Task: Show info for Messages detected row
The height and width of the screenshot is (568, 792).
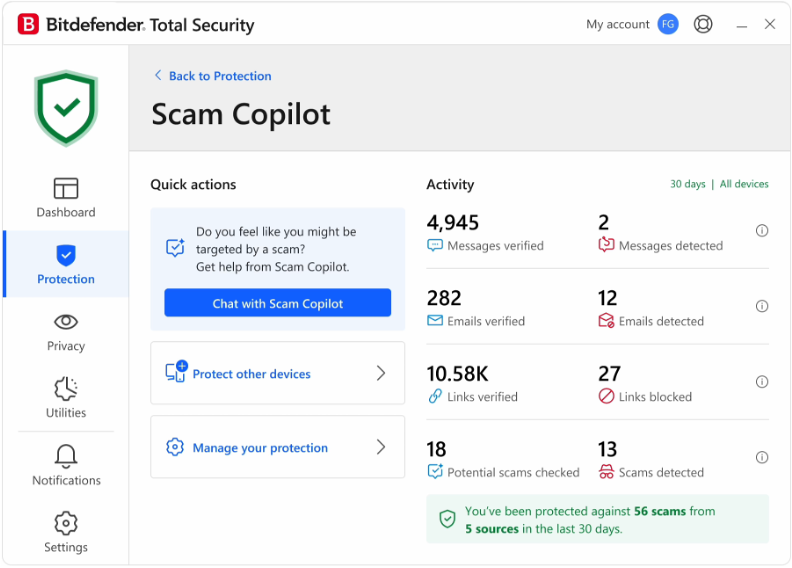Action: (x=762, y=231)
